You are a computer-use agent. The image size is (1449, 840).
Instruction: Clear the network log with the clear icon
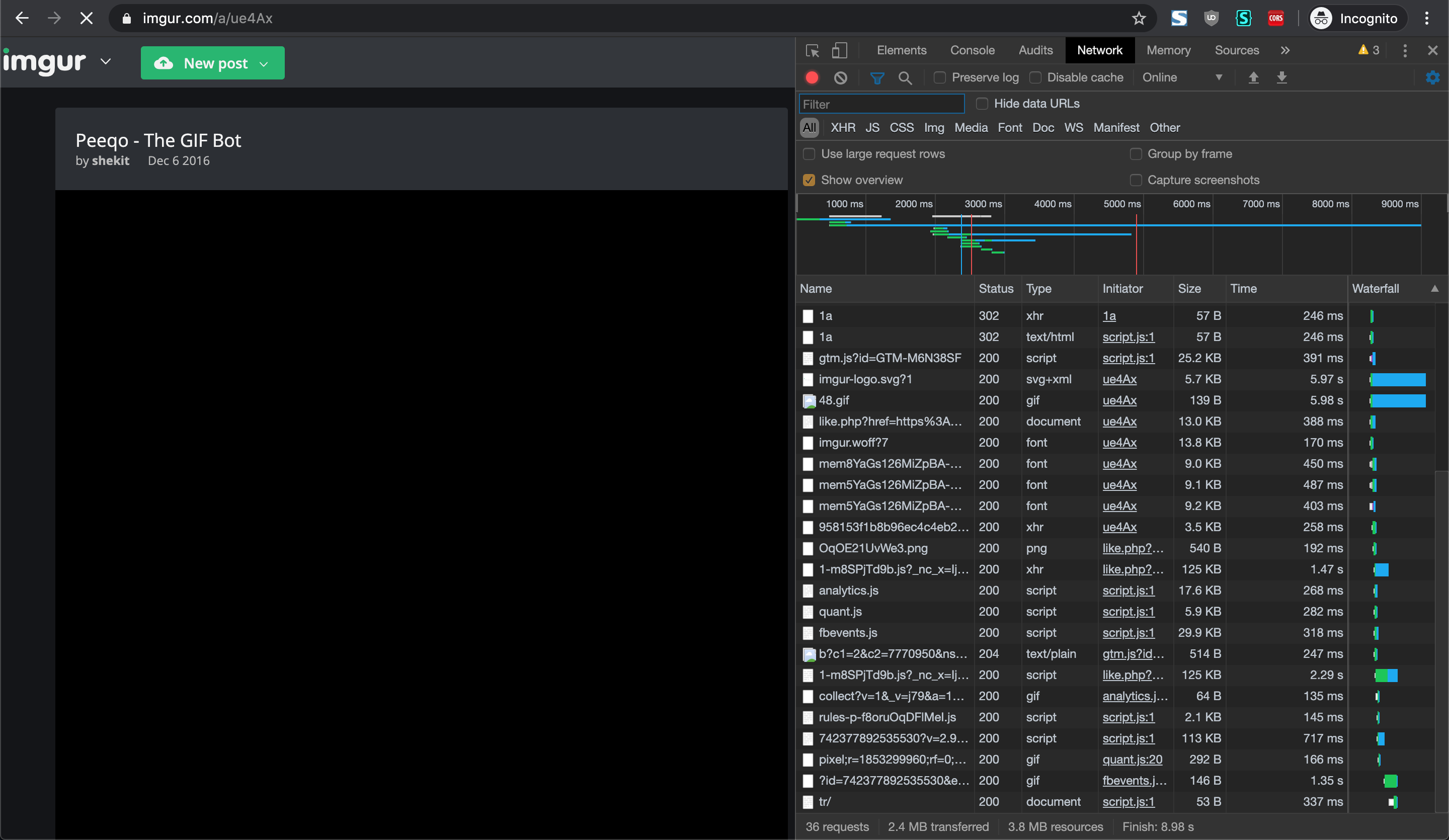pyautogui.click(x=841, y=77)
